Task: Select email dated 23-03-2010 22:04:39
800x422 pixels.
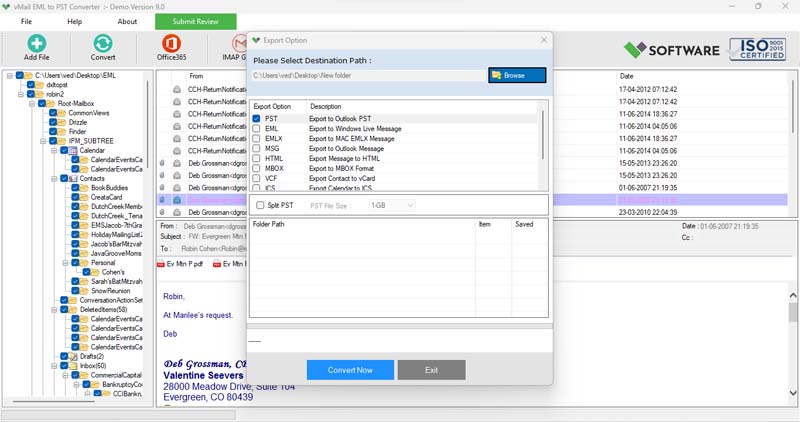Action: click(648, 212)
